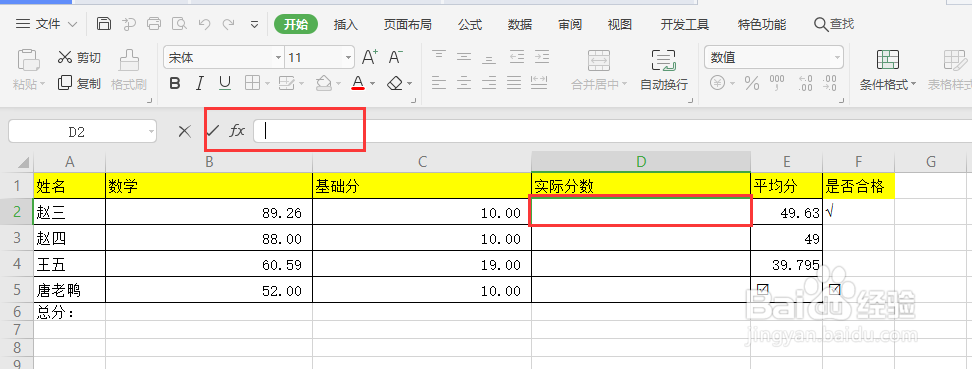Open the font color dropdown arrow
The height and width of the screenshot is (369, 972).
(373, 84)
